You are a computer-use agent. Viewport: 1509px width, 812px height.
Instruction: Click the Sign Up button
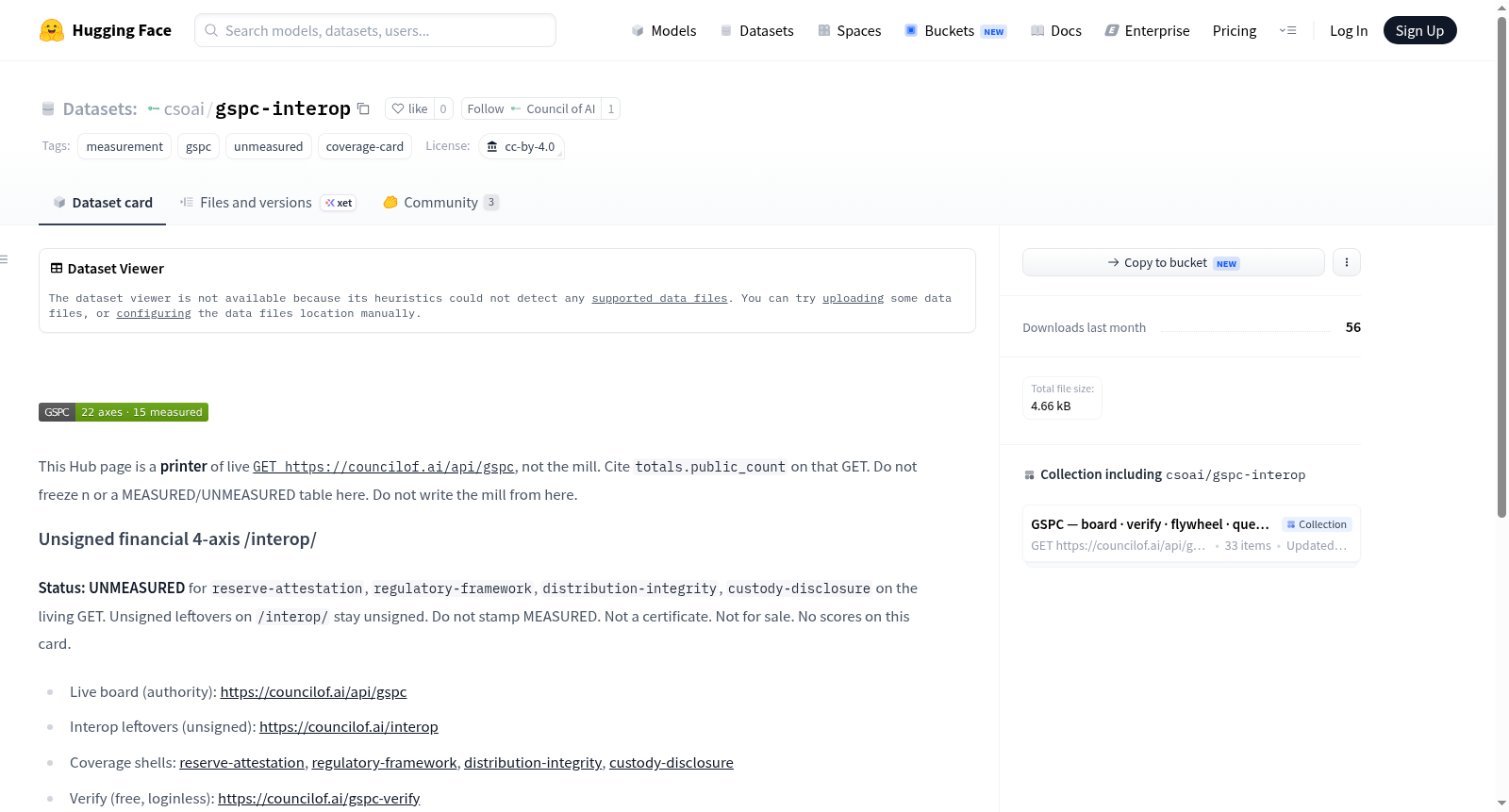1419,30
